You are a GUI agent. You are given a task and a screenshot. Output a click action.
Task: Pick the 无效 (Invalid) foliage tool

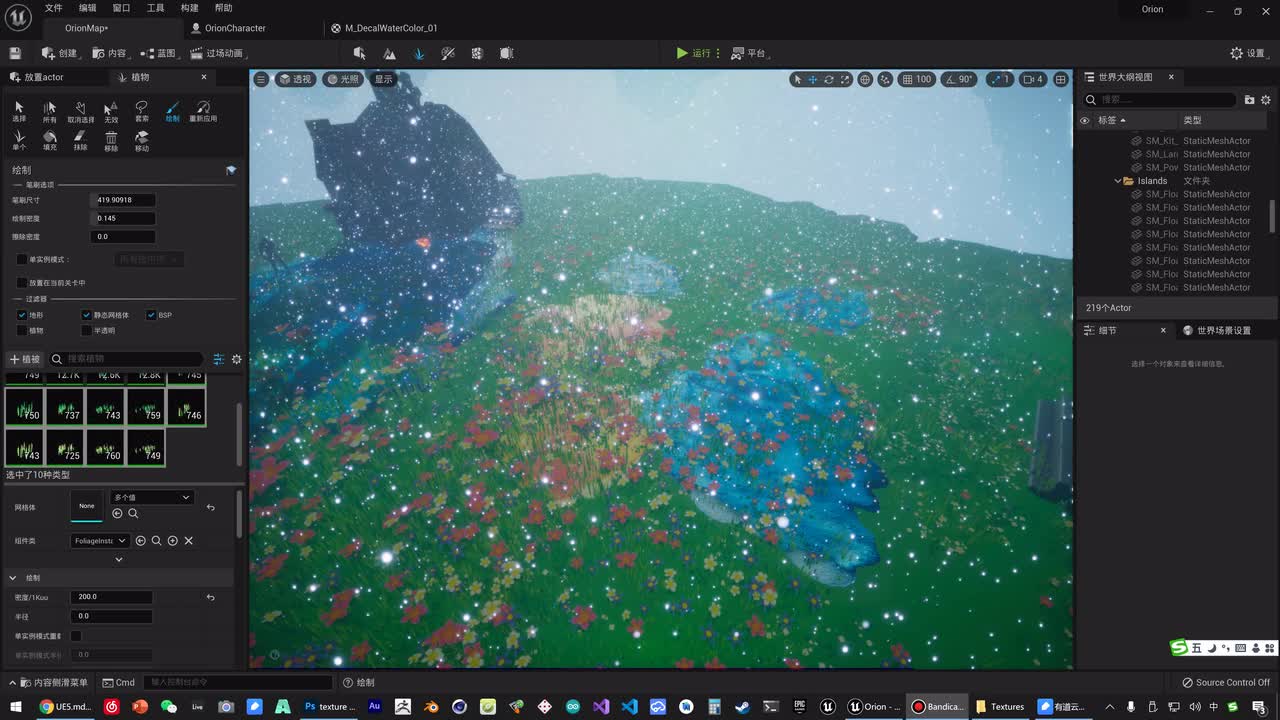point(111,111)
